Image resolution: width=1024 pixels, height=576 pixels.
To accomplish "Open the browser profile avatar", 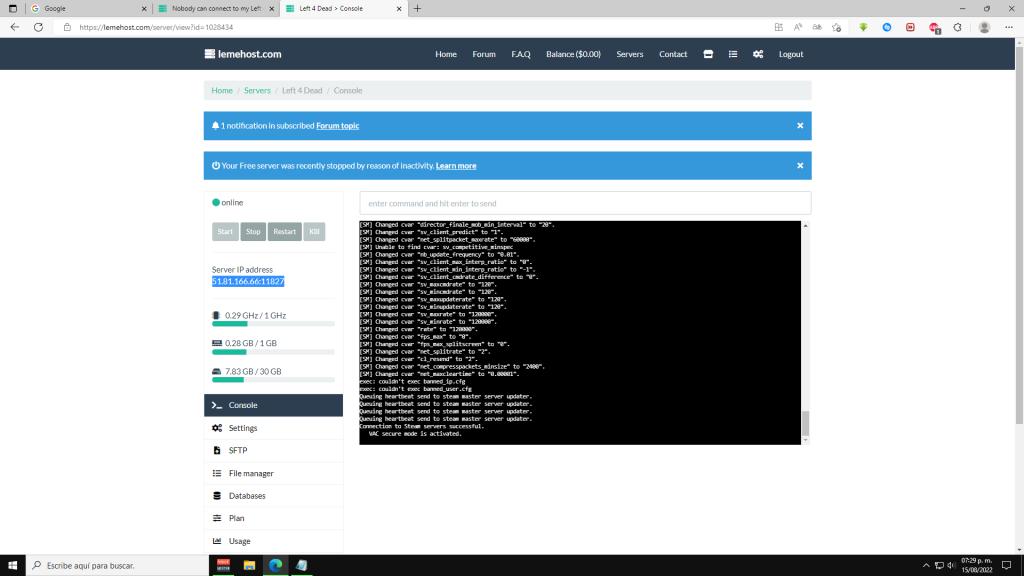I will pyautogui.click(x=984, y=27).
